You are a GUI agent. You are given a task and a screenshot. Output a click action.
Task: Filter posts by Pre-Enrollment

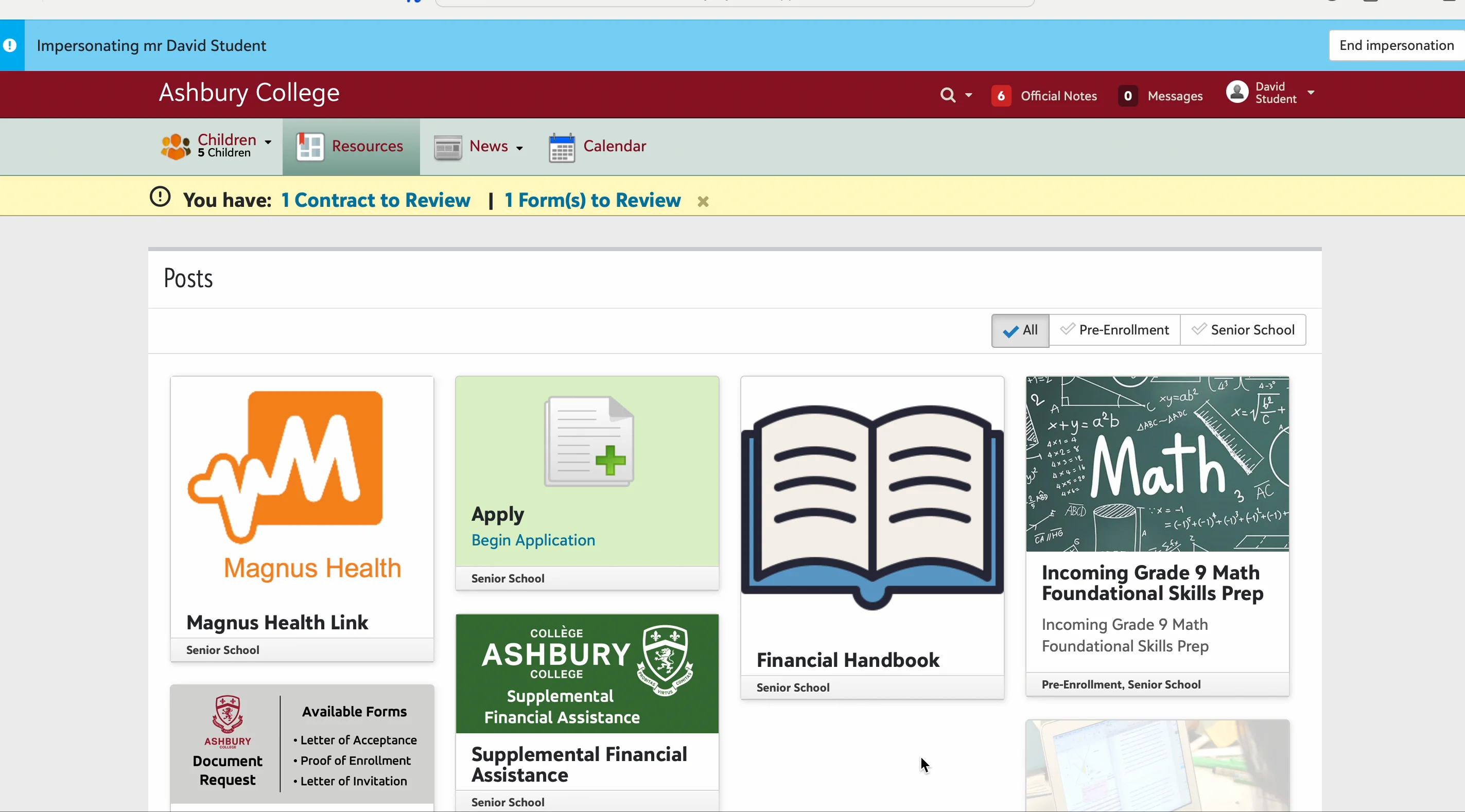click(1114, 330)
